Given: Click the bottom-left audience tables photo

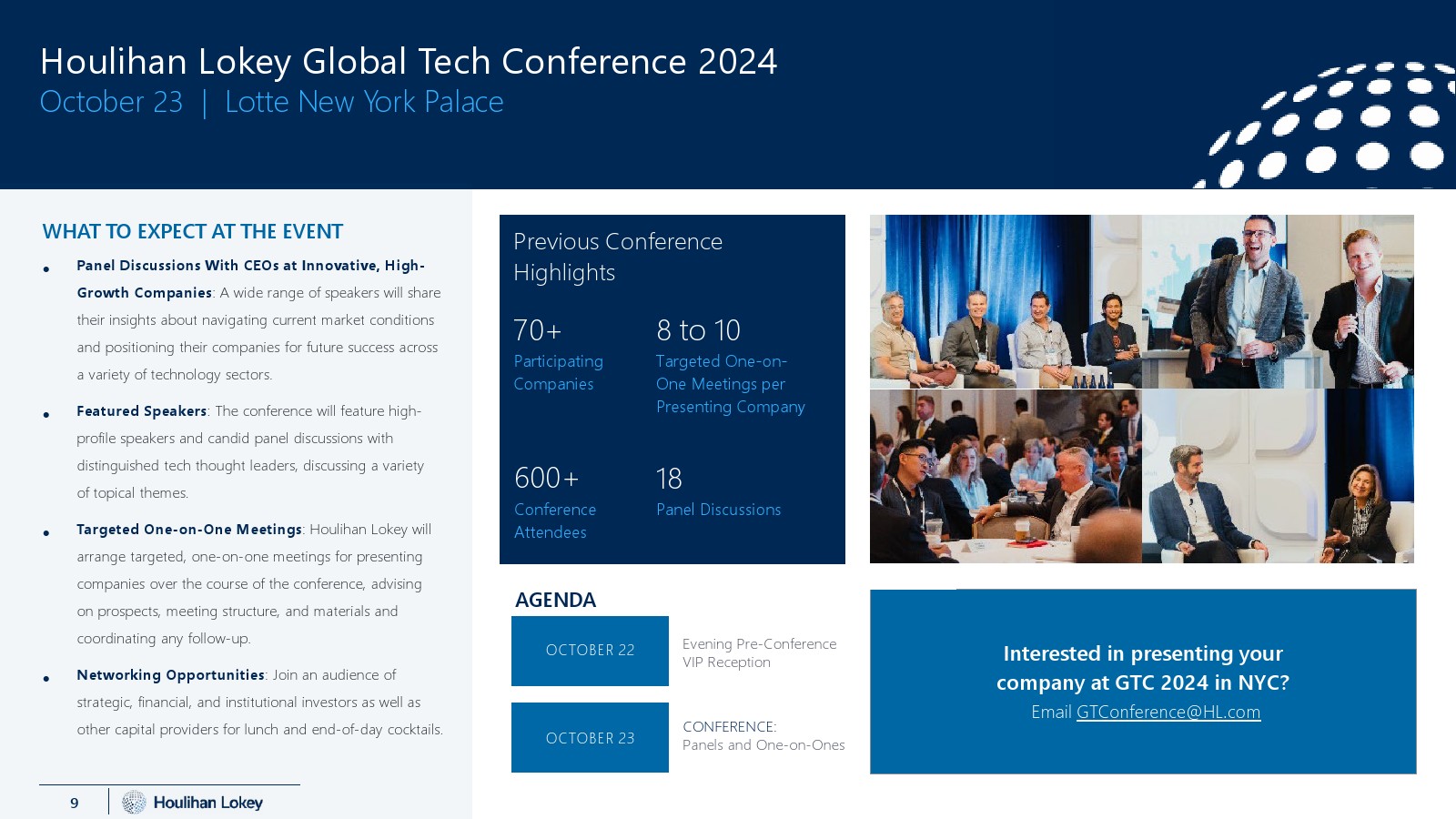Looking at the screenshot, I should (1005, 476).
